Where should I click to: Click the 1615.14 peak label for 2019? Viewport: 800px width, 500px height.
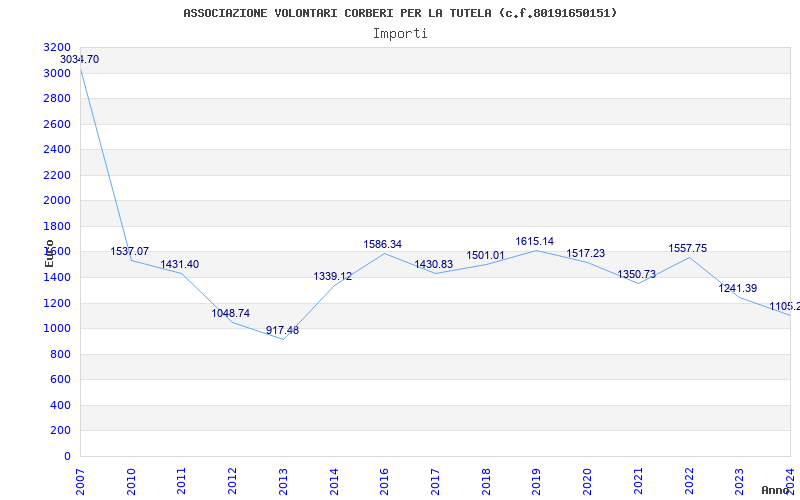tap(535, 242)
